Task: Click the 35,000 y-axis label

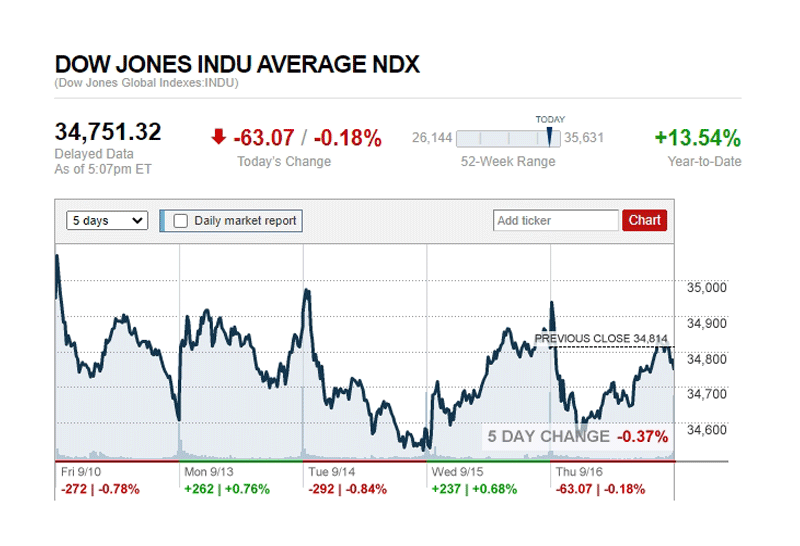Action: coord(706,288)
